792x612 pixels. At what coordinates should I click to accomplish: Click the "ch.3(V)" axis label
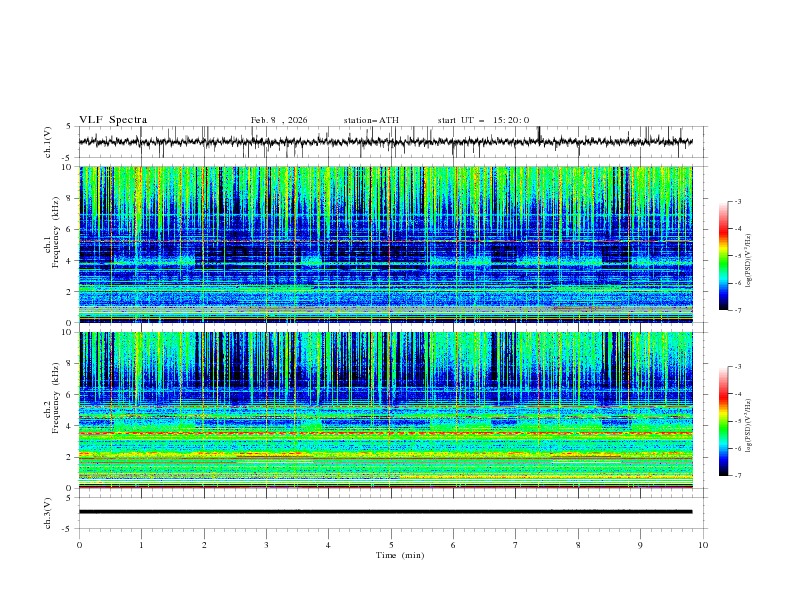(48, 513)
